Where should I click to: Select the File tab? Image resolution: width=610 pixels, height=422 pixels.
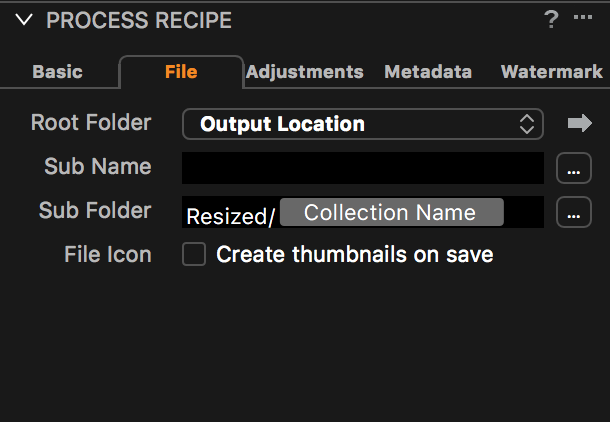pyautogui.click(x=181, y=72)
